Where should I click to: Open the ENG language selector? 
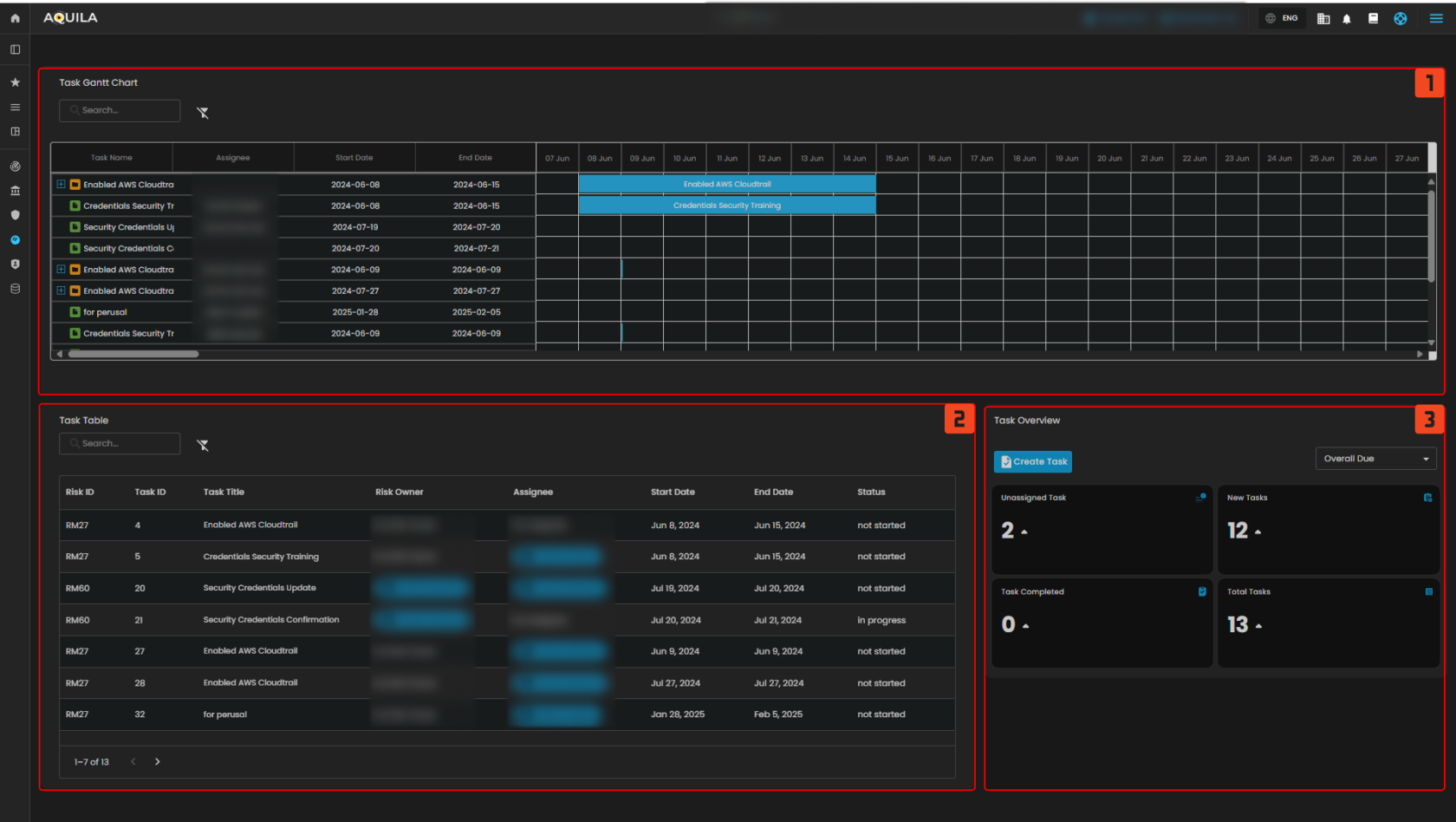[x=1282, y=18]
